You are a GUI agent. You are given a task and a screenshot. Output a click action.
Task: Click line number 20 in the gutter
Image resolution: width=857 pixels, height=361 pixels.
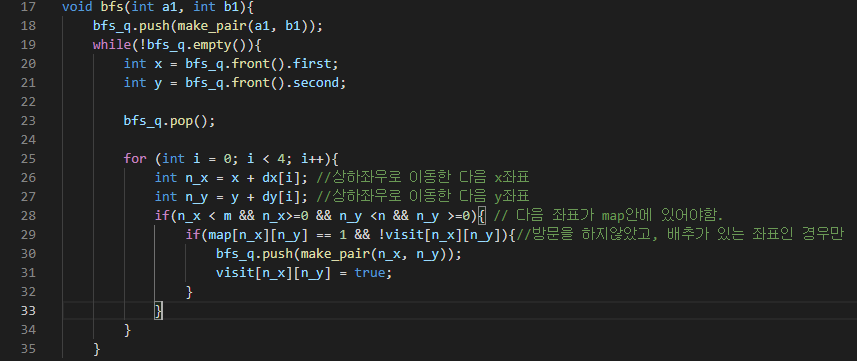pos(27,64)
